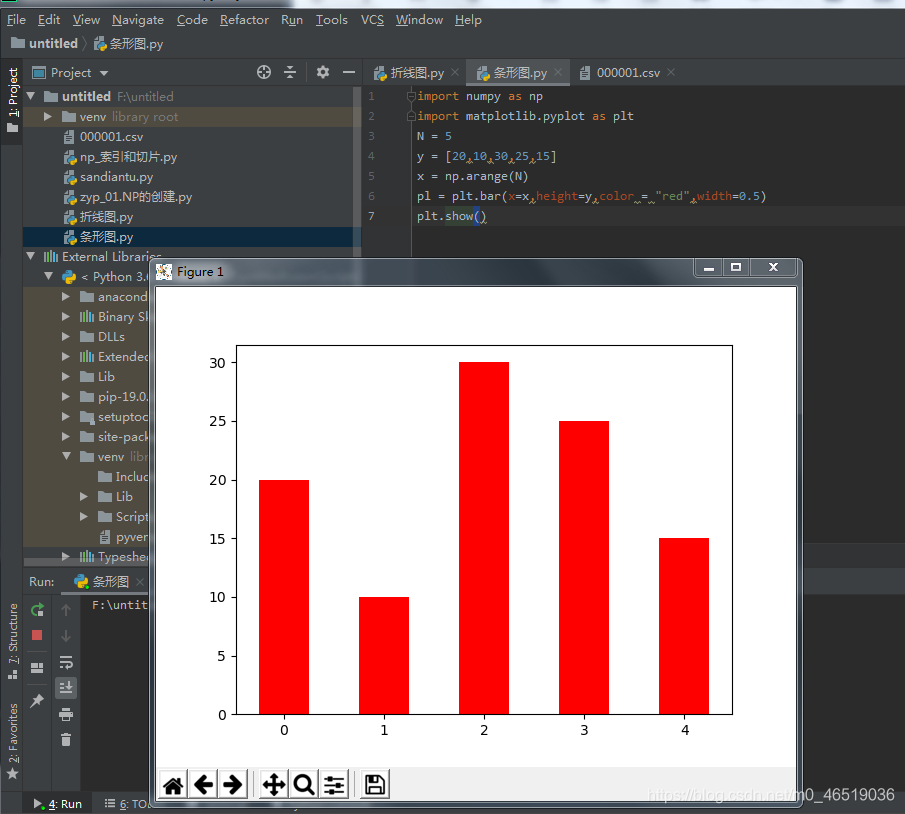Image resolution: width=905 pixels, height=814 pixels.
Task: Select zyp_01.NP的创建.py in the project tree
Action: pos(136,197)
